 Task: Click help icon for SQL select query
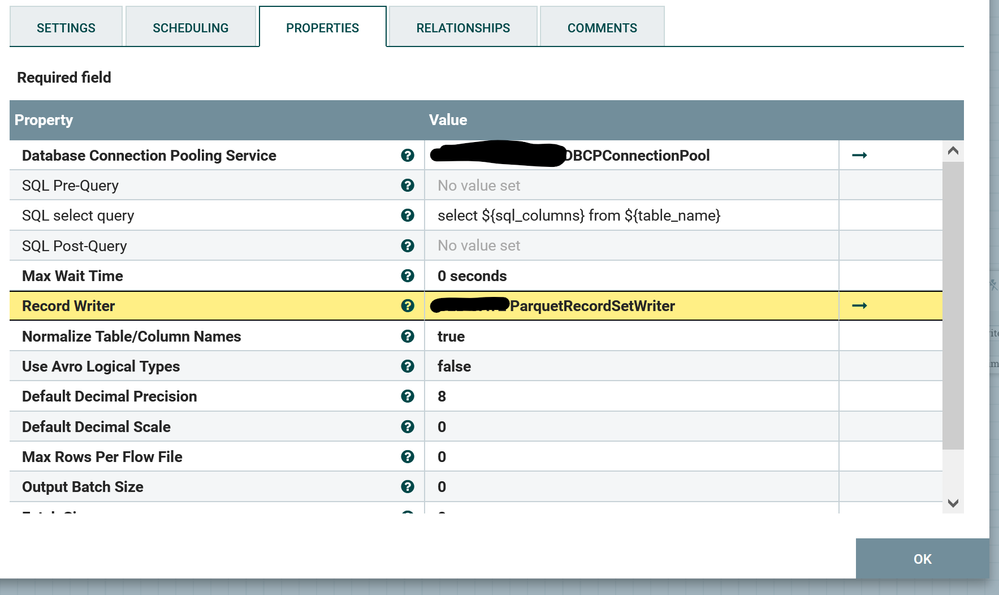[408, 215]
